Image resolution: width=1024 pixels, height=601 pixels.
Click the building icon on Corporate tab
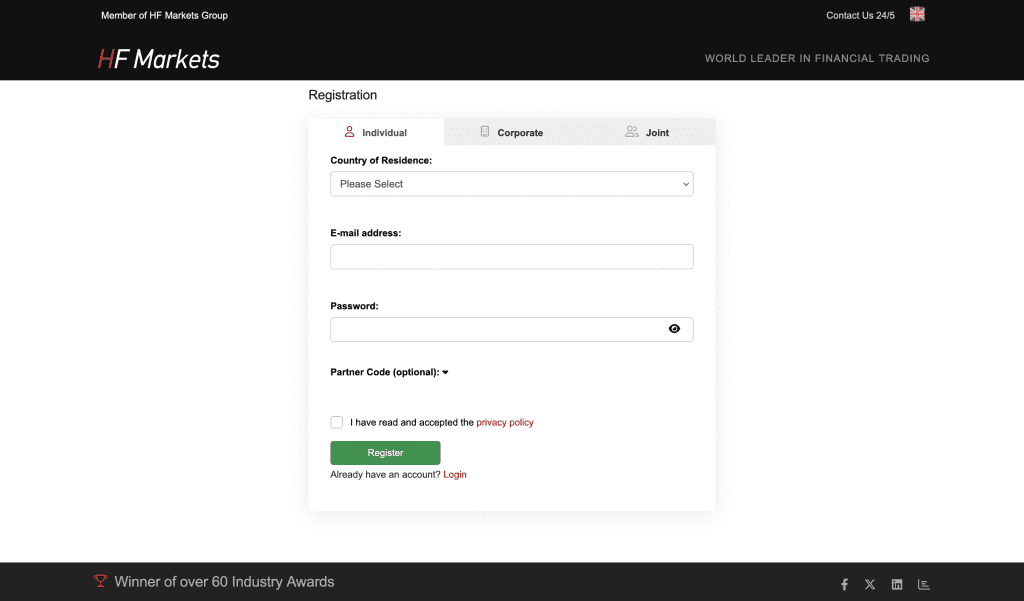click(485, 132)
